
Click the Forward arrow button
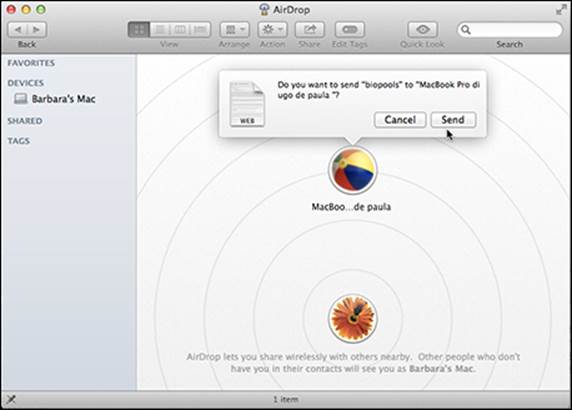point(37,30)
